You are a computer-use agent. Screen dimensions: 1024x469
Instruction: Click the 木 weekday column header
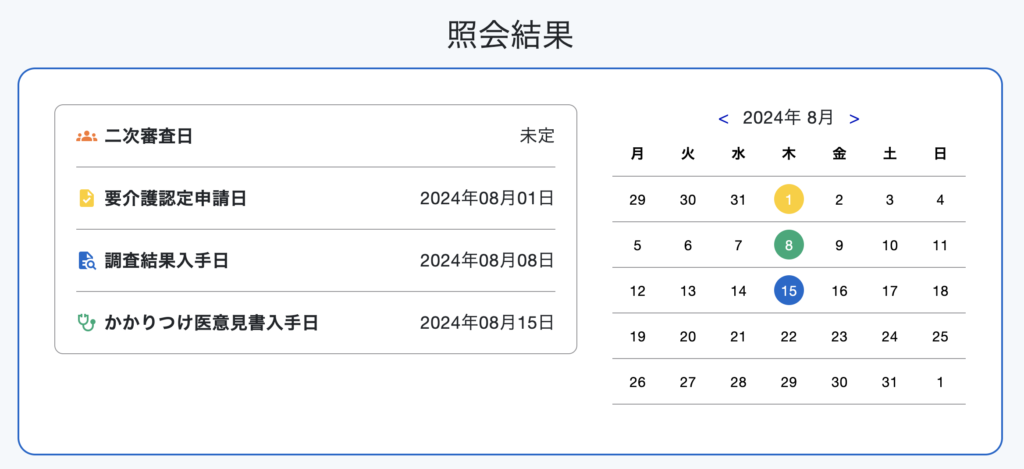click(789, 155)
